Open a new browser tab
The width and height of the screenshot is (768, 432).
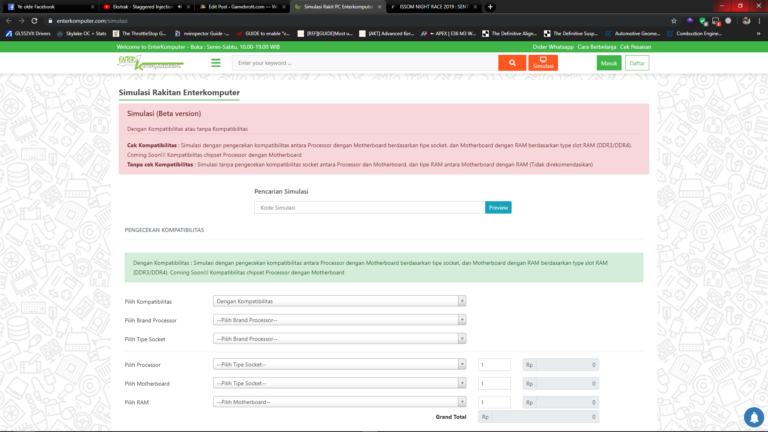click(x=490, y=7)
